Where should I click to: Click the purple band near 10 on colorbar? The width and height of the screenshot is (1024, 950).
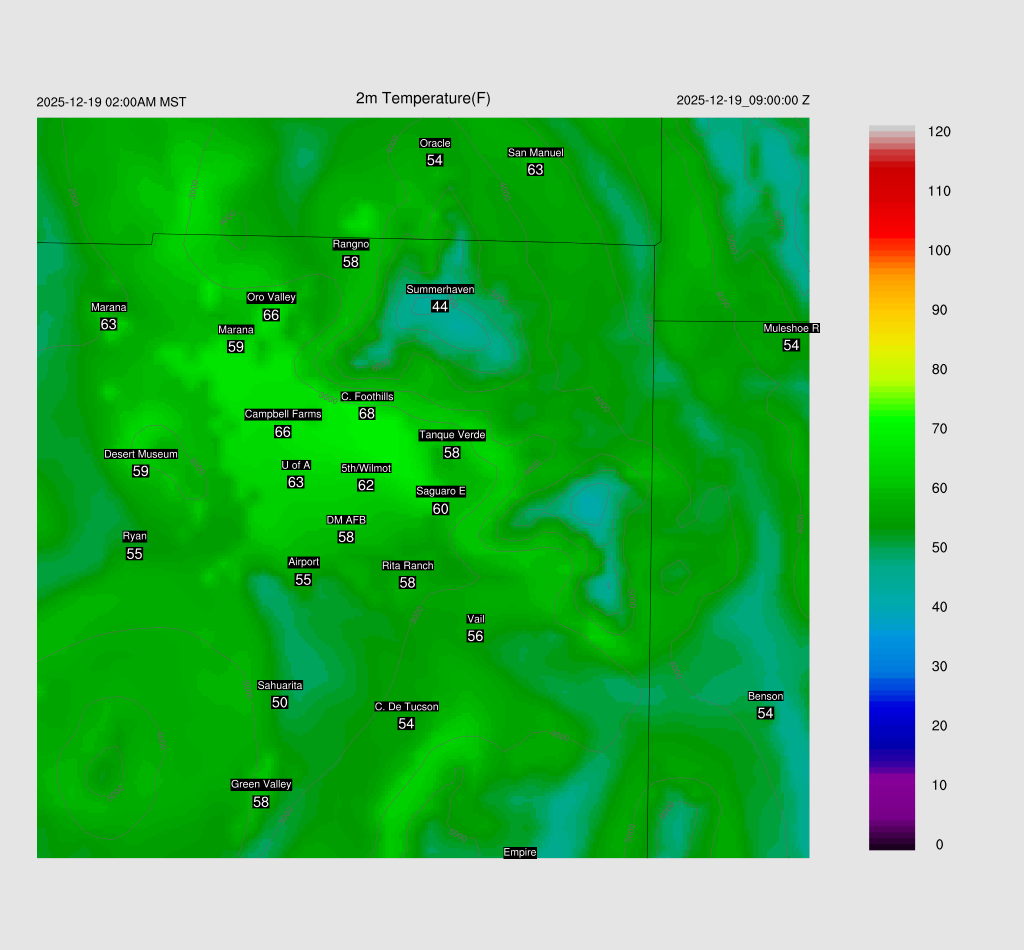click(x=891, y=785)
